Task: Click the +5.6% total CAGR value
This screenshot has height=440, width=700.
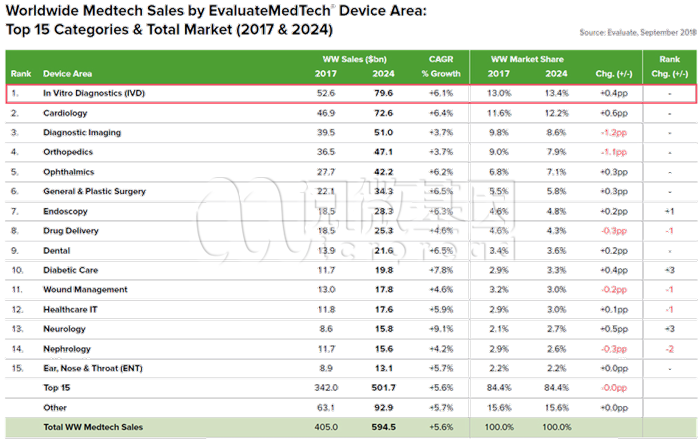Action: coord(442,426)
